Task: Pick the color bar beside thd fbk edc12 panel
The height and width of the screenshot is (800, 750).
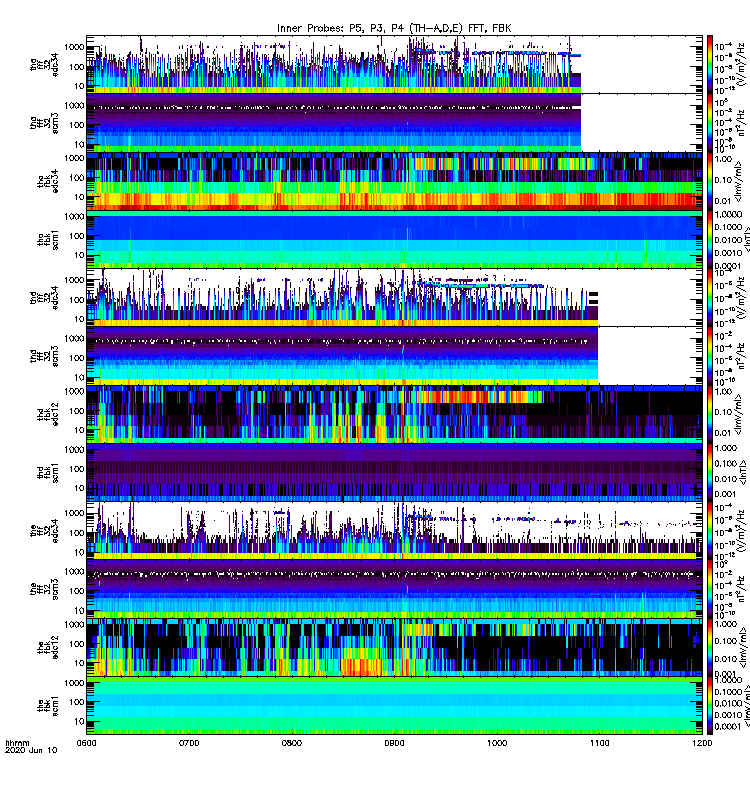Action: [x=710, y=414]
